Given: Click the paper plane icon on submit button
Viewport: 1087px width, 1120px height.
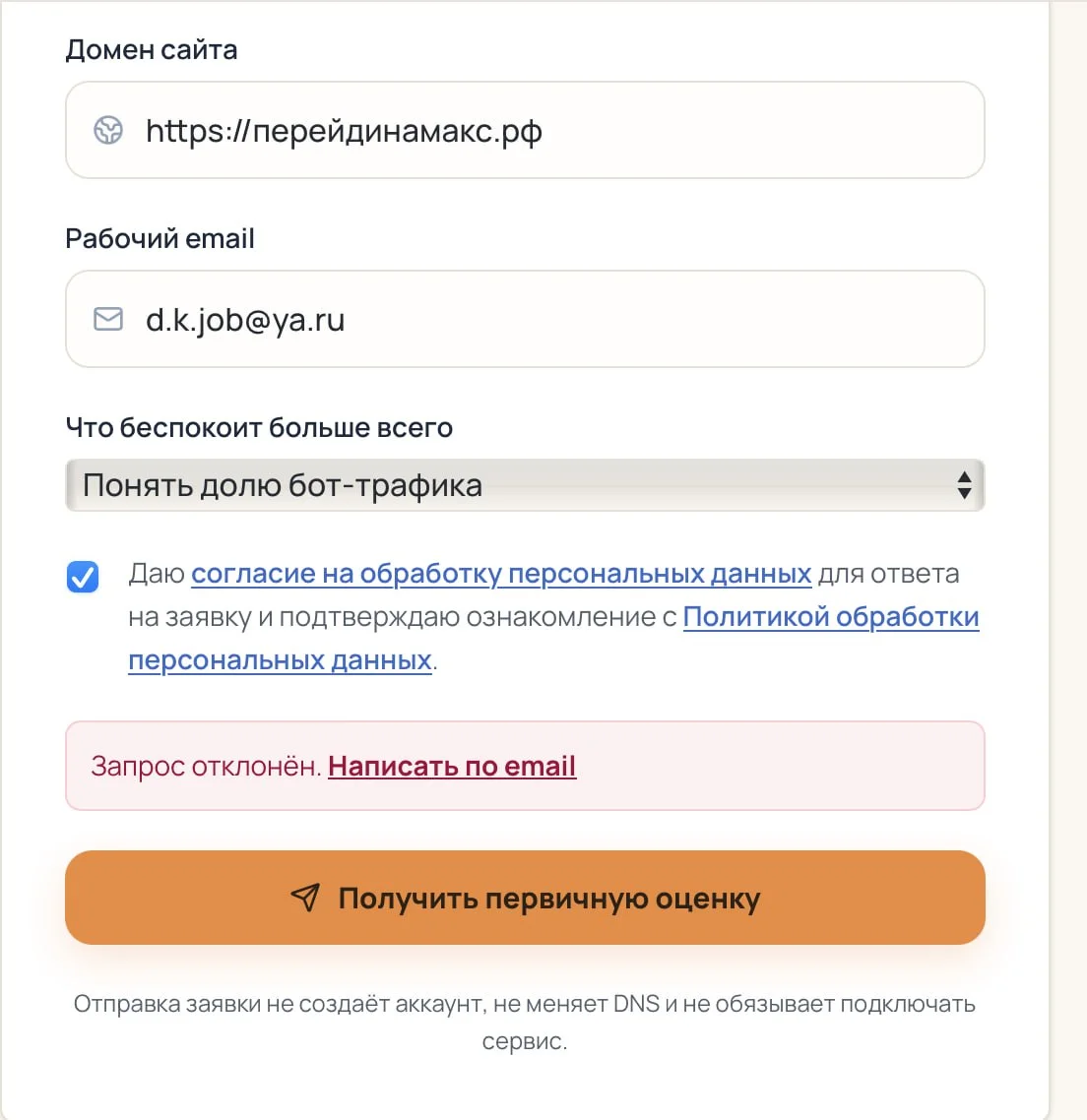Looking at the screenshot, I should coord(306,898).
